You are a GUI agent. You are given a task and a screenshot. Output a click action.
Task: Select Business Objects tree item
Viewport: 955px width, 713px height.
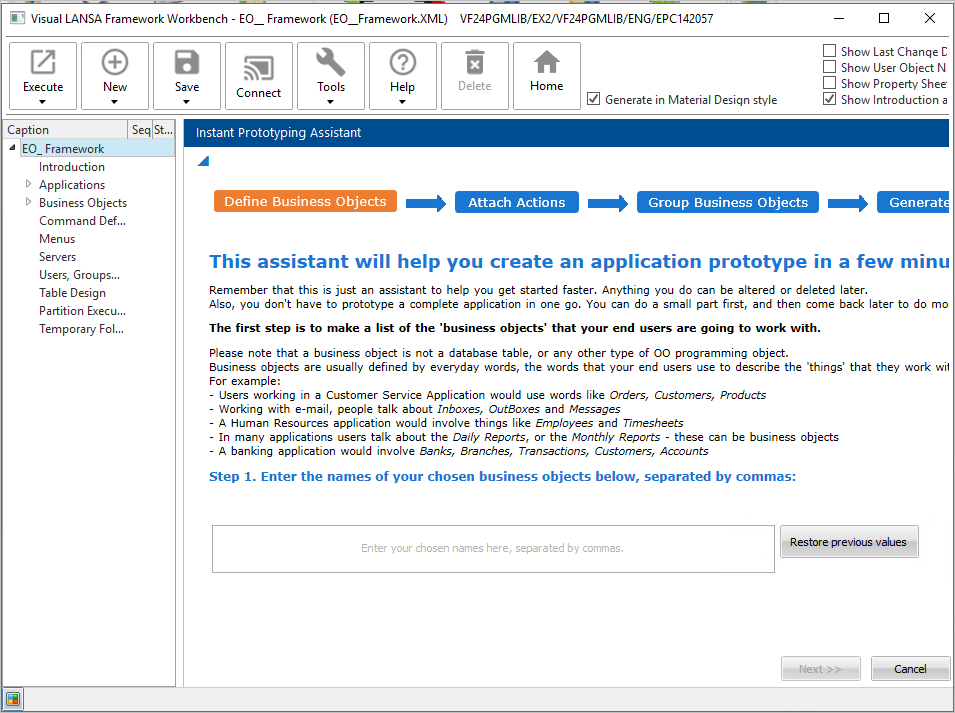tap(83, 203)
